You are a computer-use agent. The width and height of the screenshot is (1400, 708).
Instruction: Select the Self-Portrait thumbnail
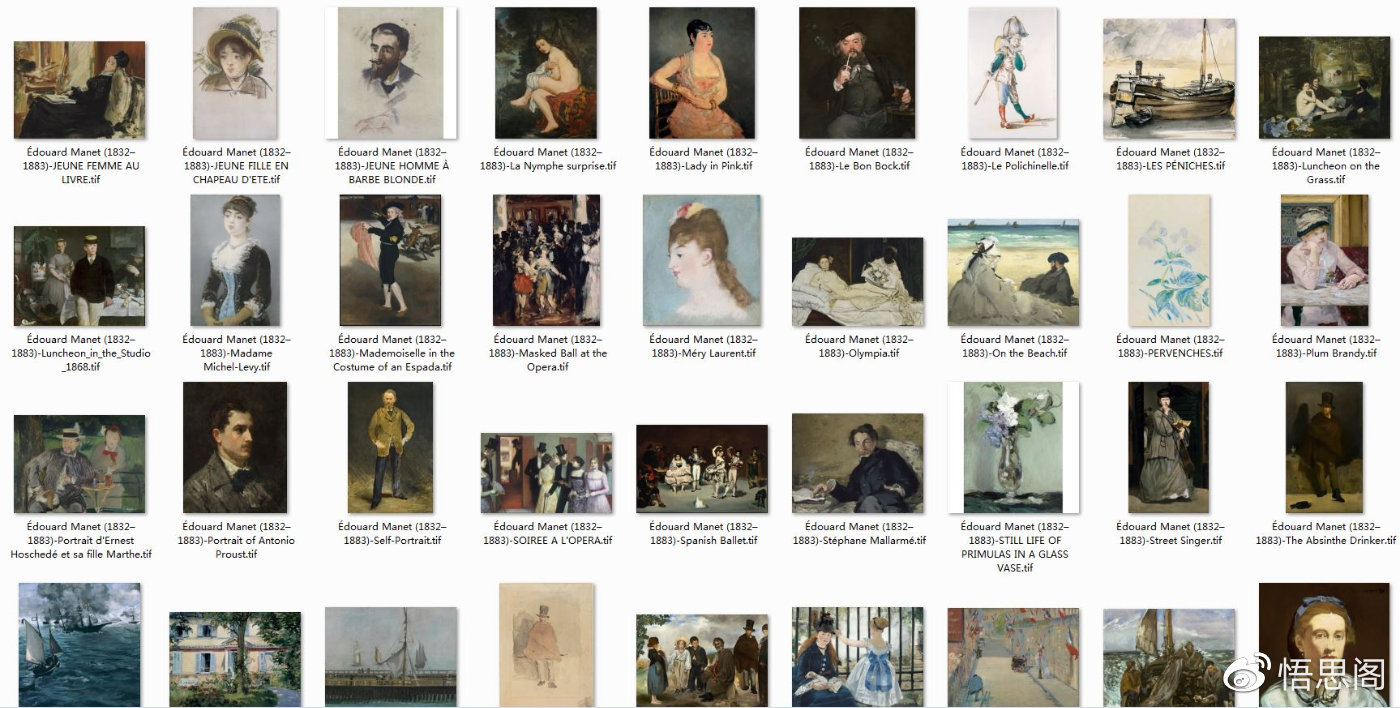click(x=390, y=447)
